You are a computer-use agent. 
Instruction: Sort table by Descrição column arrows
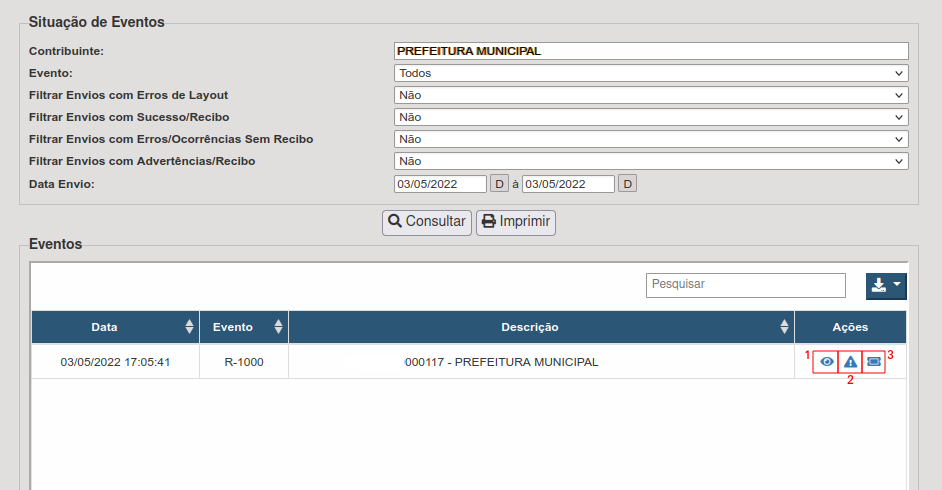[784, 327]
